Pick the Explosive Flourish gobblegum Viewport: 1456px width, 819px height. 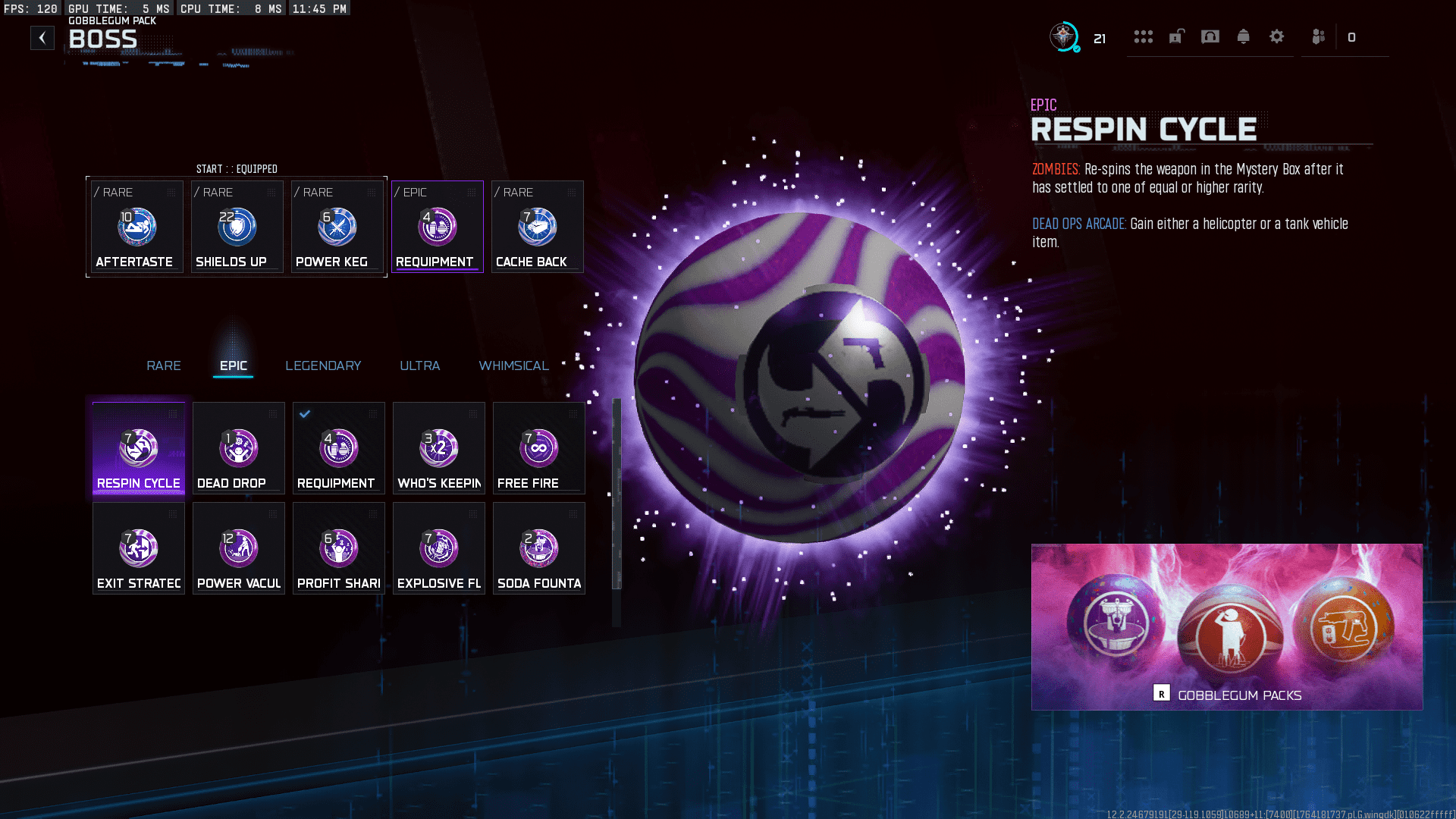pos(438,549)
